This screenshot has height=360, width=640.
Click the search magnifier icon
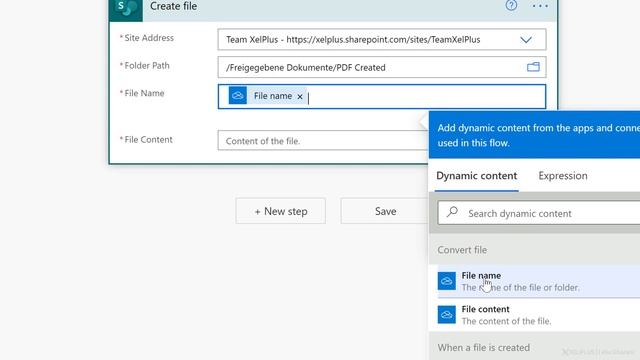click(x=452, y=212)
